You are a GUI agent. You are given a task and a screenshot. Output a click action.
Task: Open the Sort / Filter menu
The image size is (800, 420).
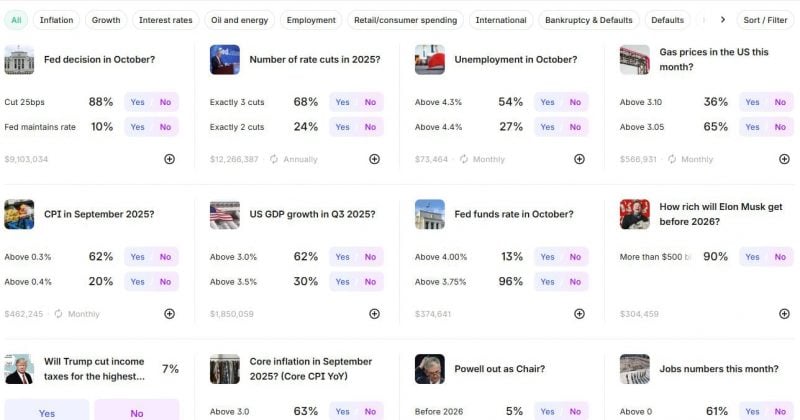pos(765,20)
